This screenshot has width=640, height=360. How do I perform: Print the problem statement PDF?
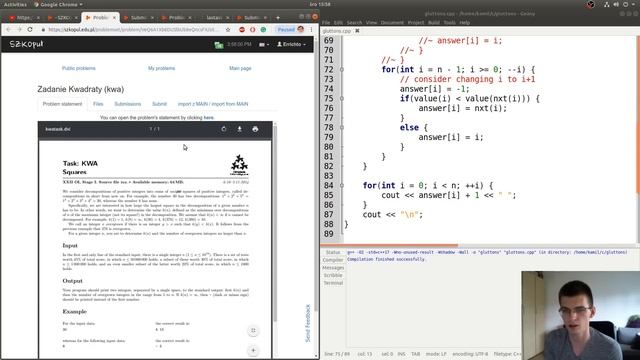pos(255,129)
